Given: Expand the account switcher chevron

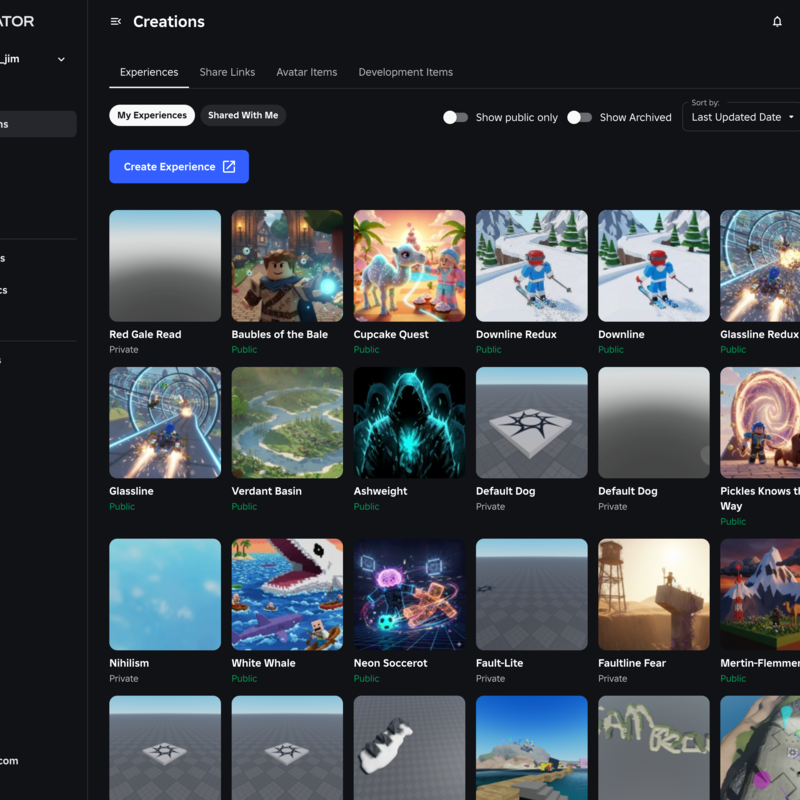Looking at the screenshot, I should 61,59.
